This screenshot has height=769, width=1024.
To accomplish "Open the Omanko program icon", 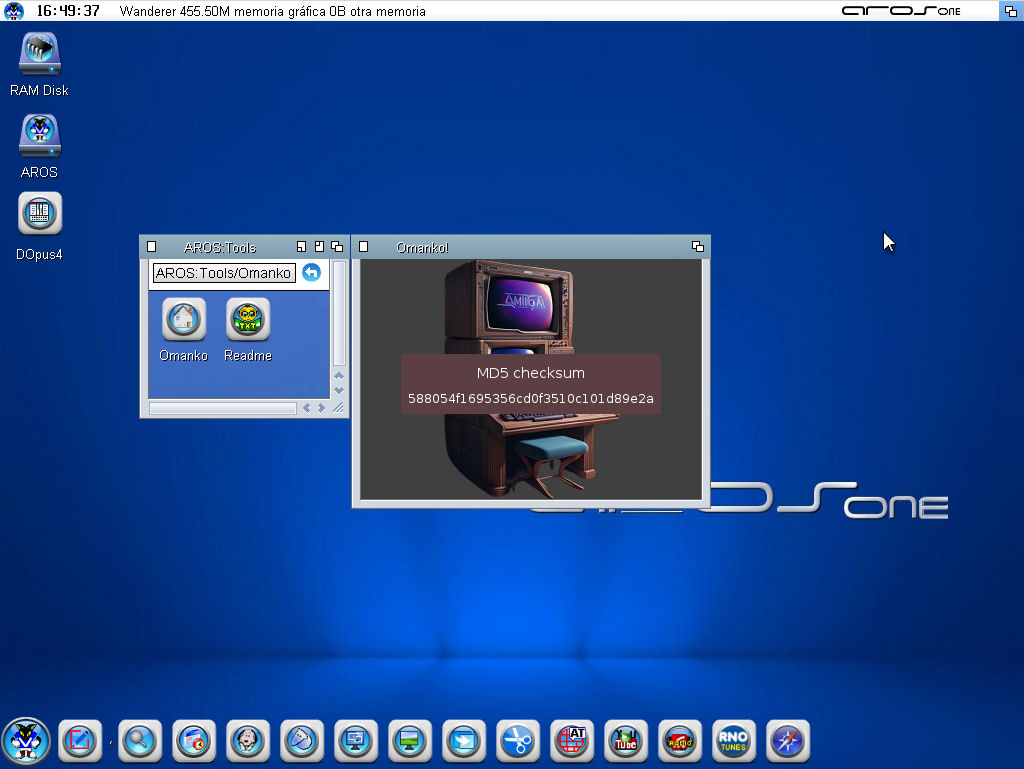I will [x=183, y=320].
